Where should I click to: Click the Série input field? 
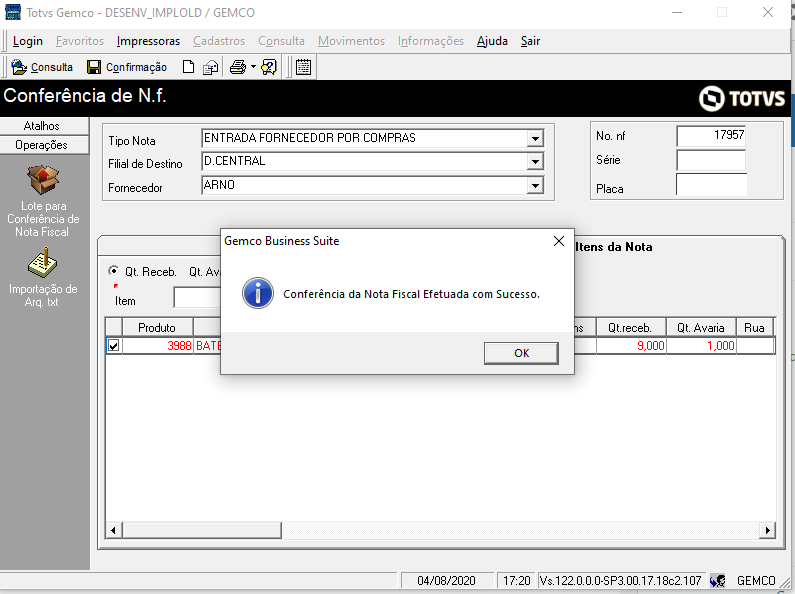pyautogui.click(x=711, y=160)
